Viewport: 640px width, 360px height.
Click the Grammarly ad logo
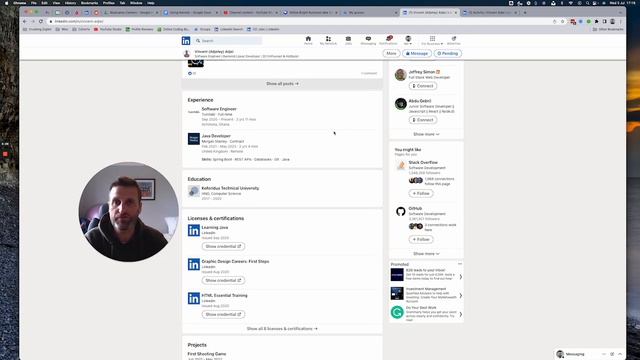coord(397,312)
